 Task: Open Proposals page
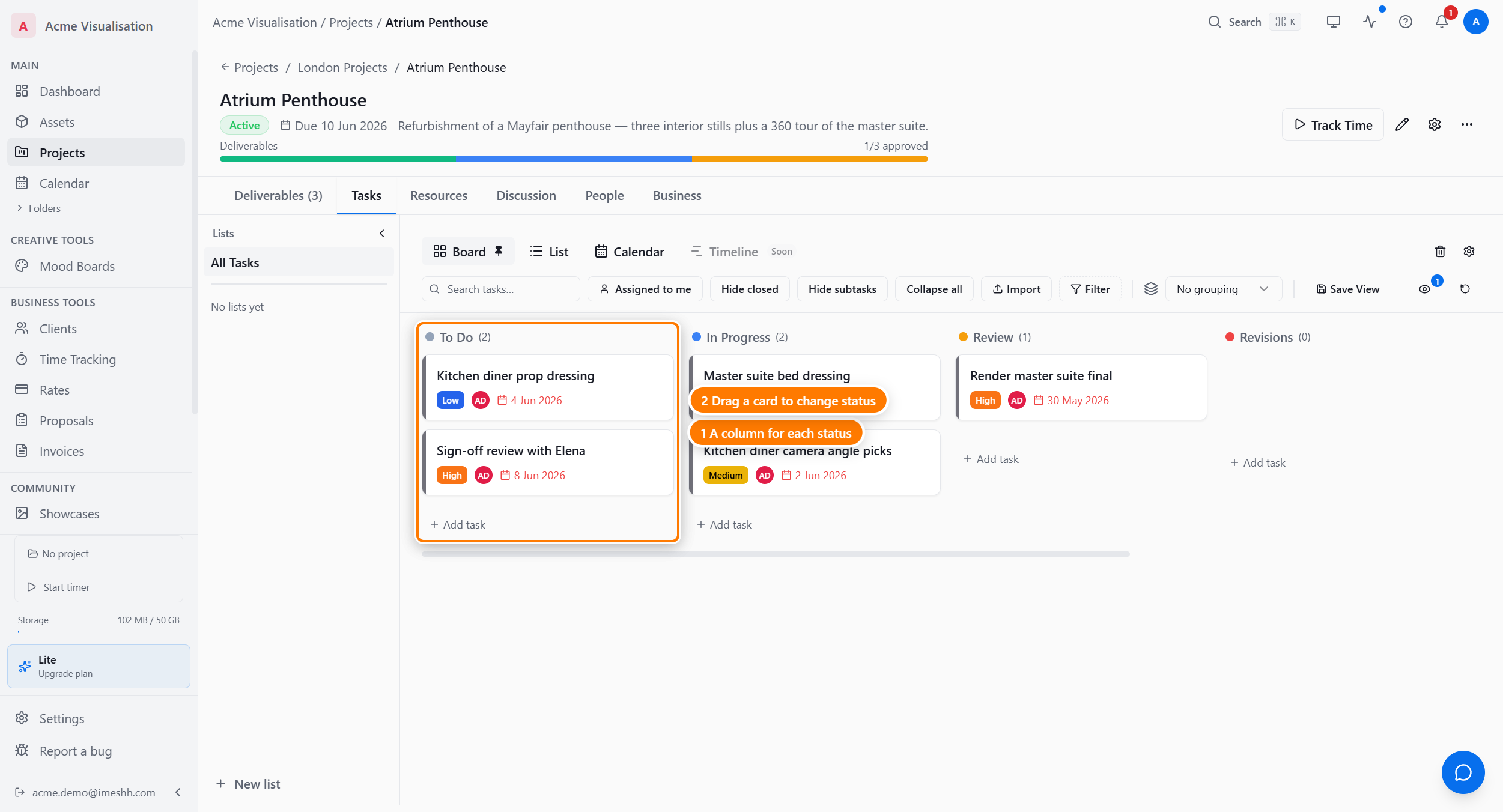[x=96, y=420]
